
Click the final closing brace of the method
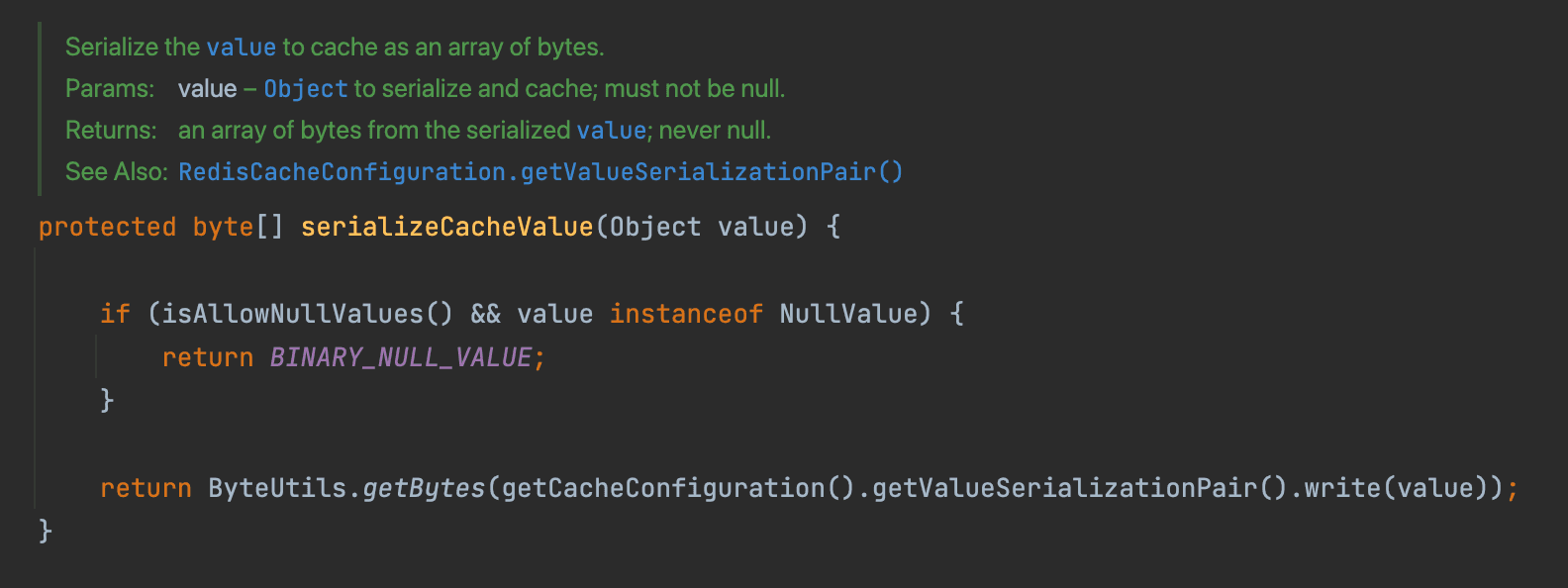45,532
